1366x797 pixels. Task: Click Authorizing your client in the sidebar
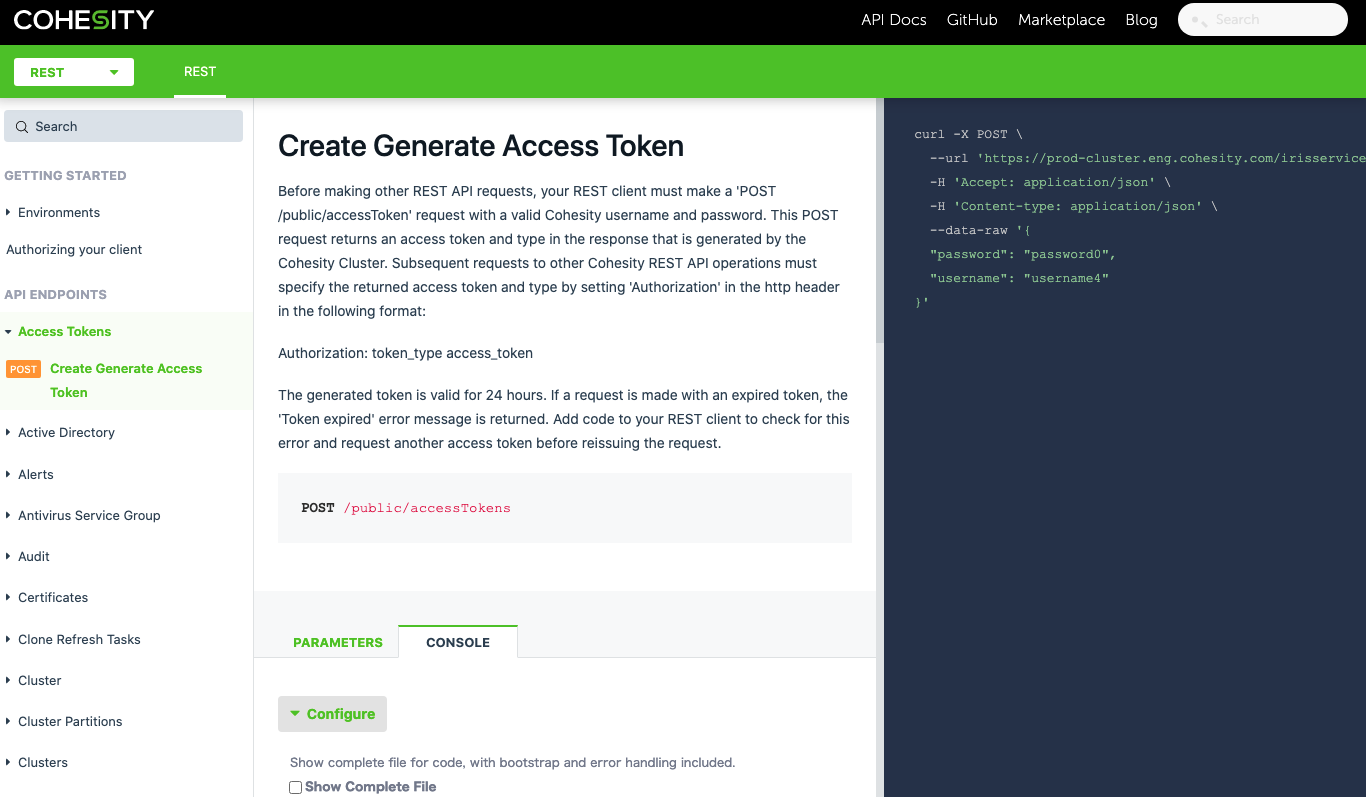(74, 249)
